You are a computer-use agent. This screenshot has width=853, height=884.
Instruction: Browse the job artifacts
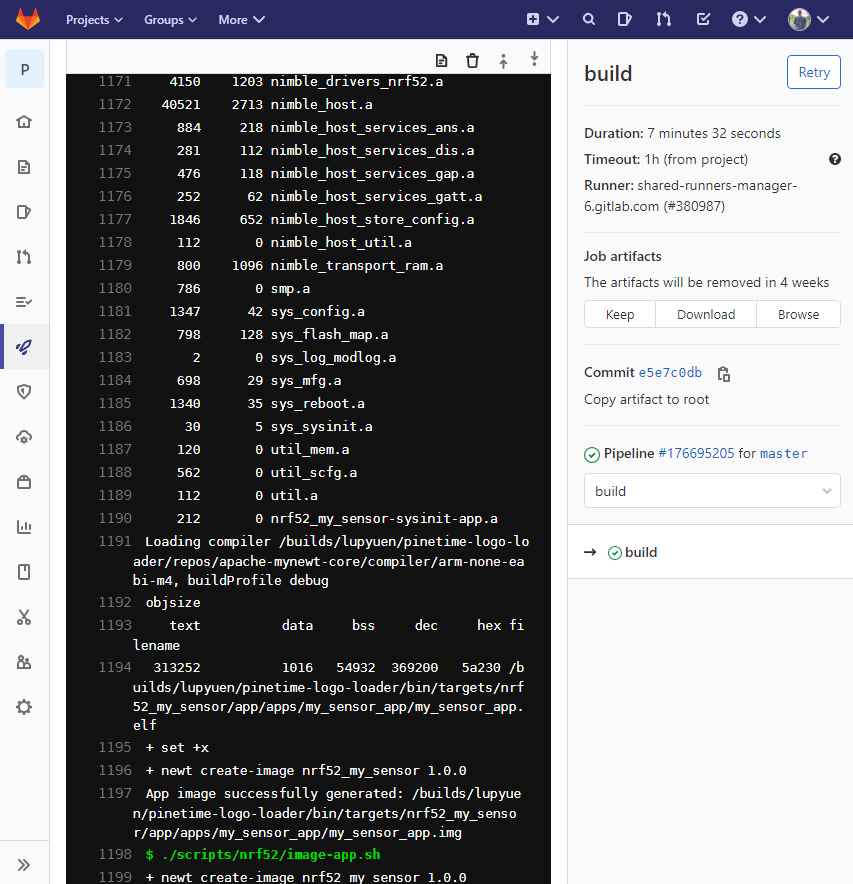coord(798,314)
